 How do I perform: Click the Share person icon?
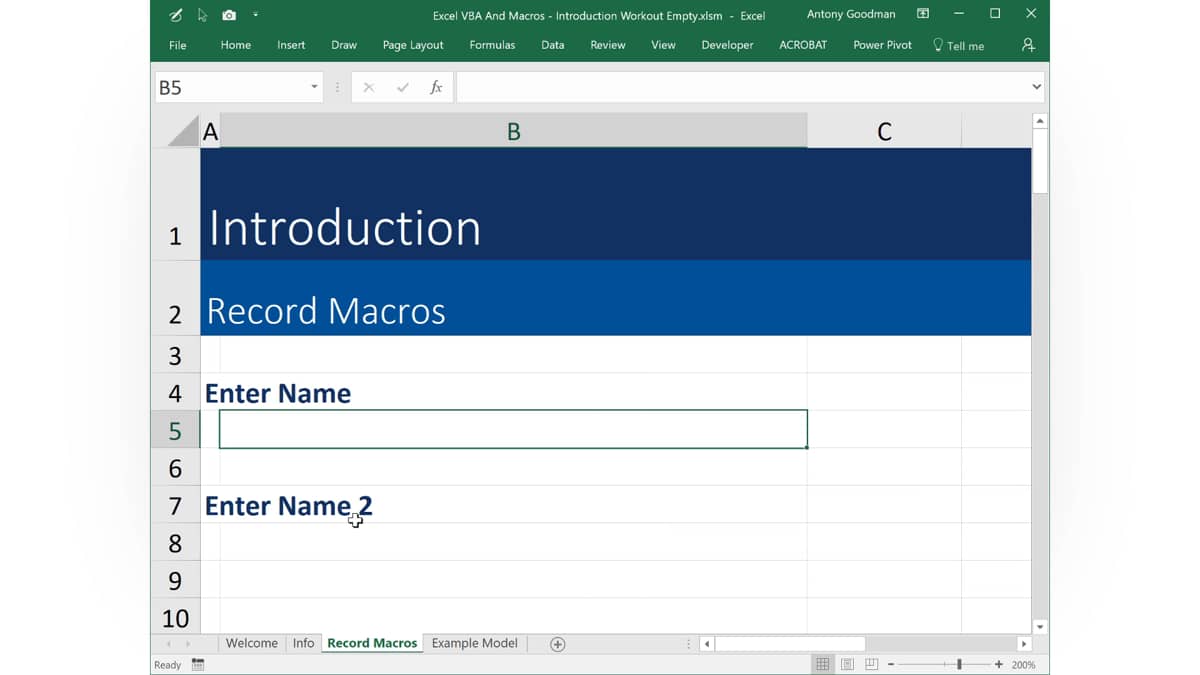point(1028,45)
